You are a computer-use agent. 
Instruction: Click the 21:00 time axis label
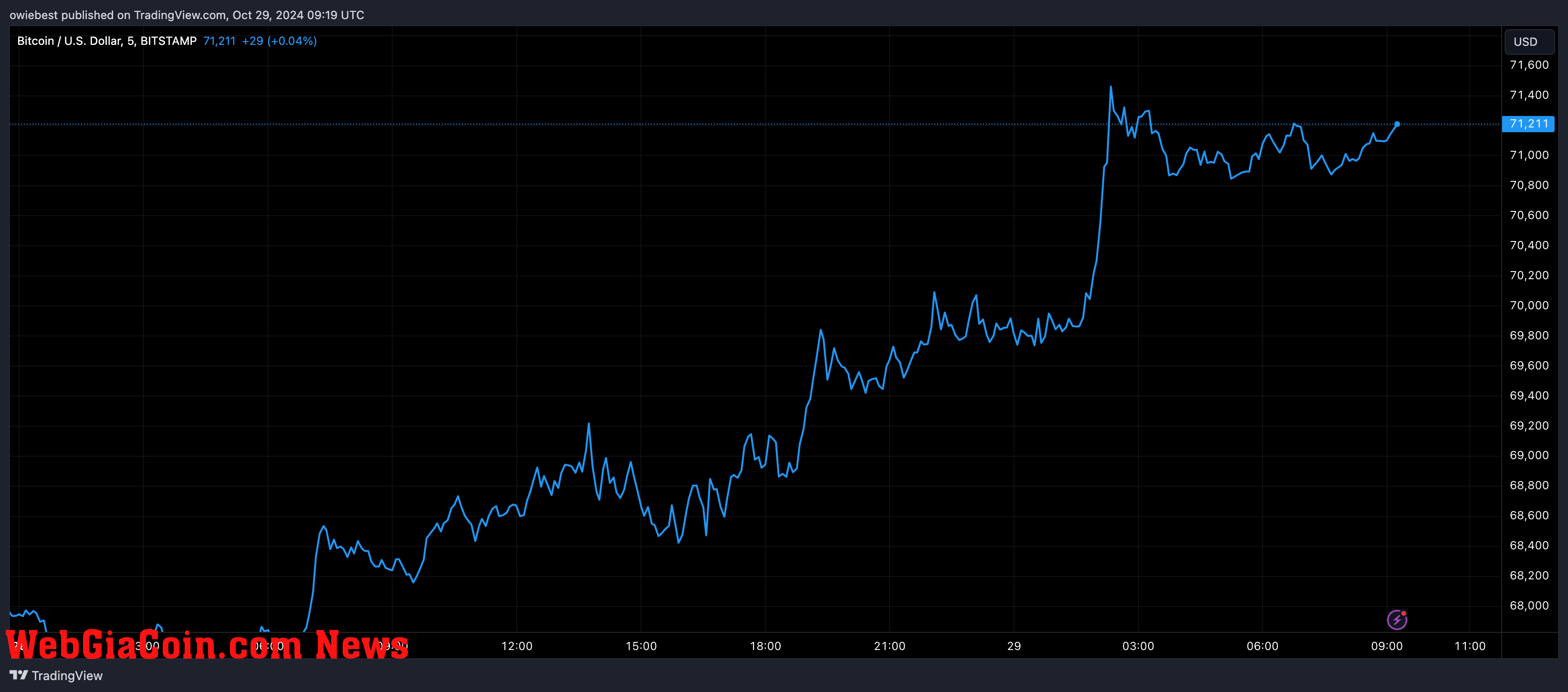click(889, 646)
